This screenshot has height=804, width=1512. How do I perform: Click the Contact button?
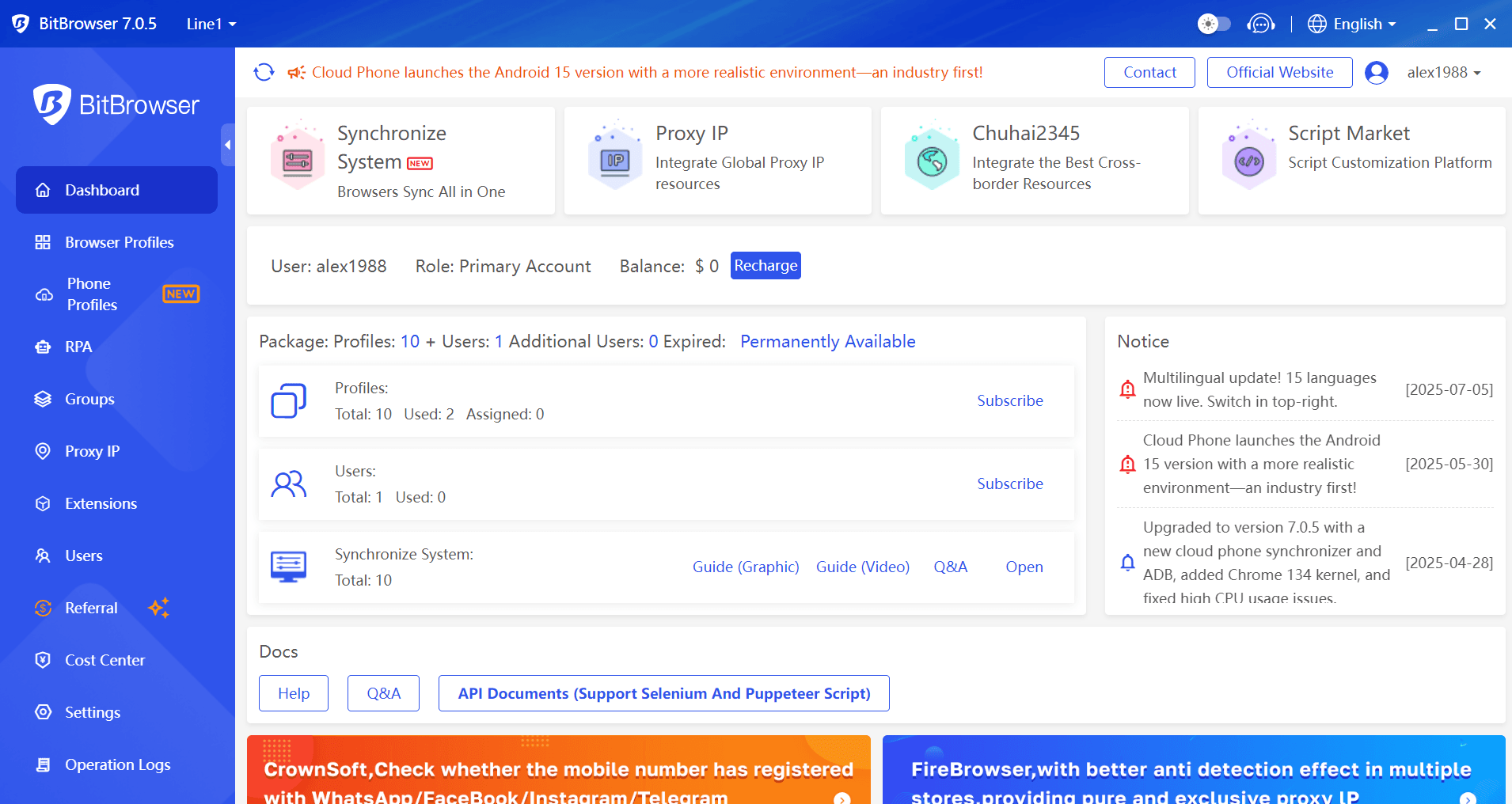point(1149,72)
